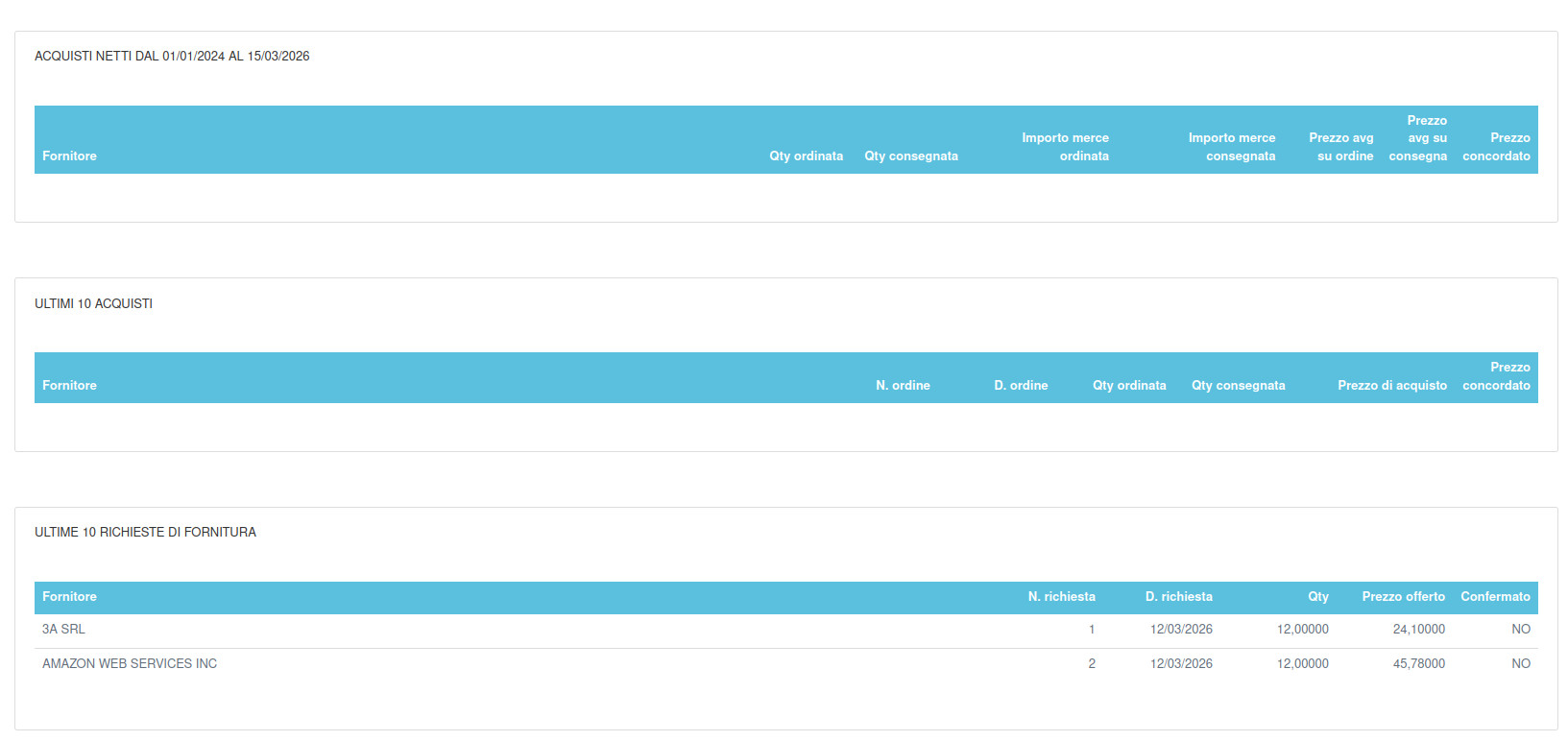1568x741 pixels.
Task: Select the "Prezzo offerto" column header
Action: [x=1403, y=596]
